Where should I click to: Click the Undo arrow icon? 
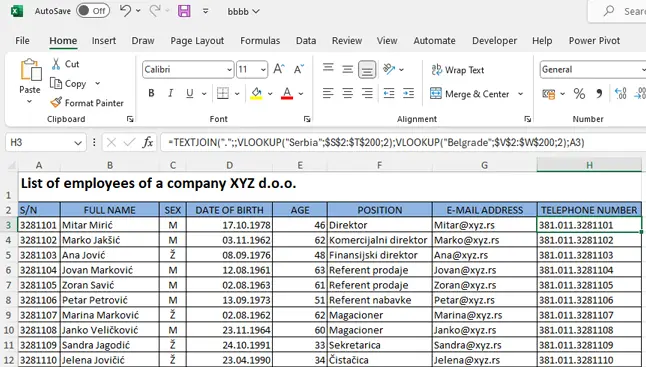[125, 10]
